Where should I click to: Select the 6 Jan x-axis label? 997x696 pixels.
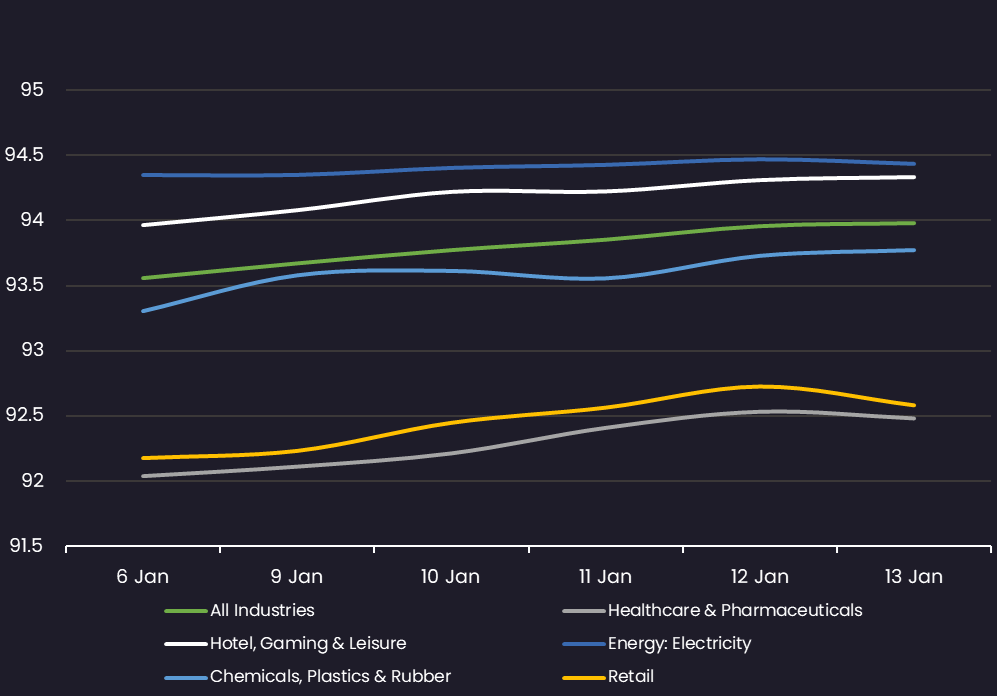(142, 577)
